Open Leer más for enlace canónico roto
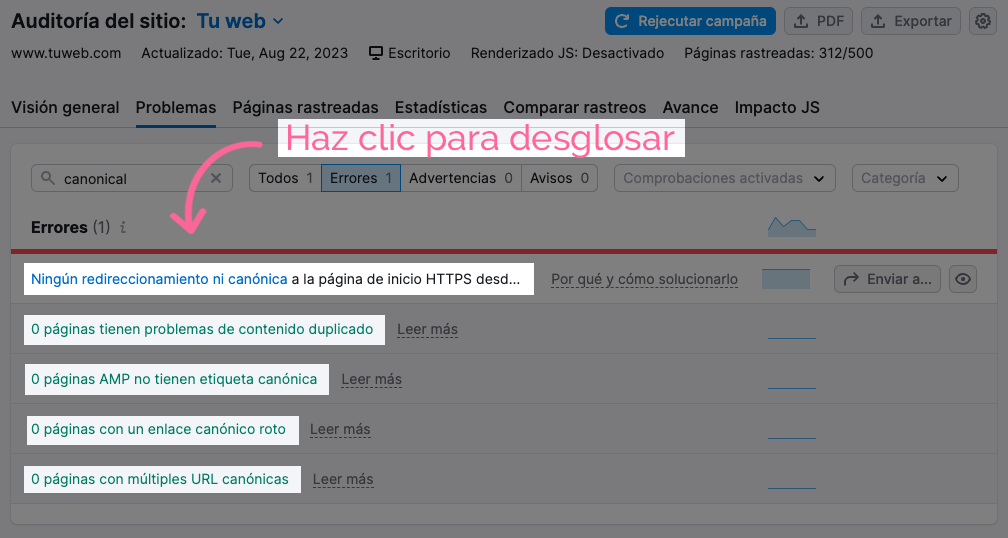 click(x=340, y=429)
